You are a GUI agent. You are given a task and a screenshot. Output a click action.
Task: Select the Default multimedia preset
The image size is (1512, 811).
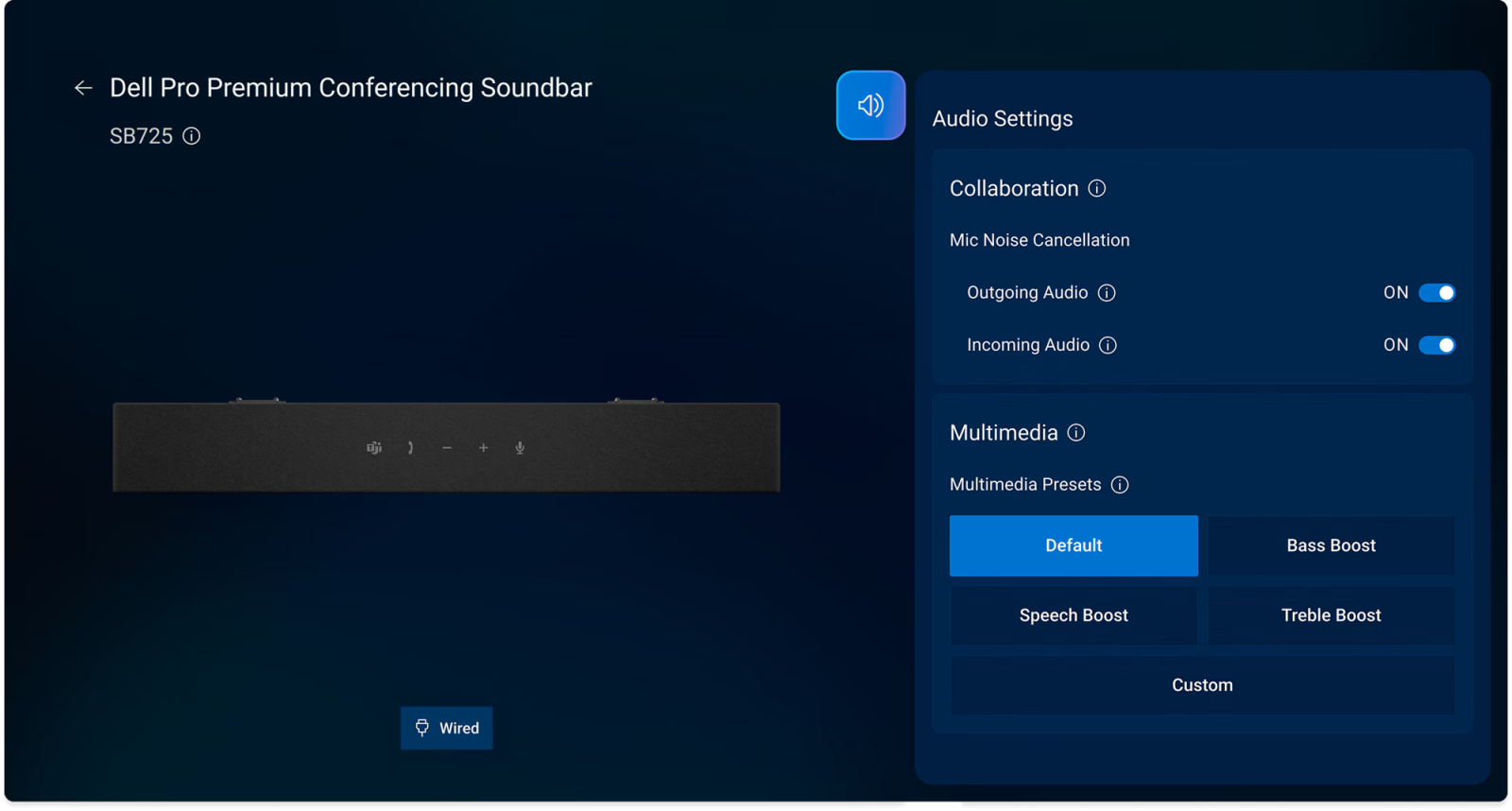(1074, 545)
